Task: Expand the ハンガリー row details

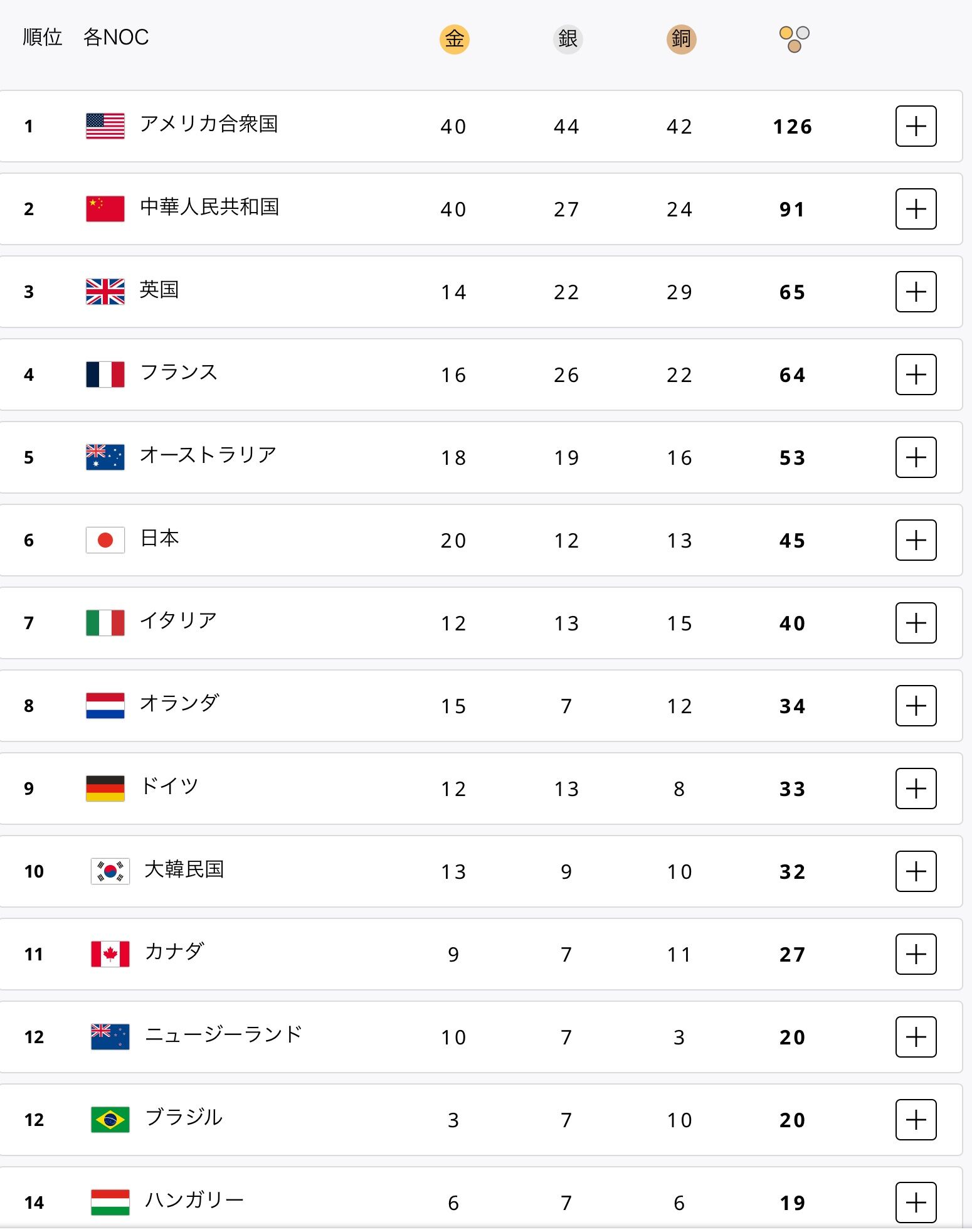Action: (x=916, y=1203)
